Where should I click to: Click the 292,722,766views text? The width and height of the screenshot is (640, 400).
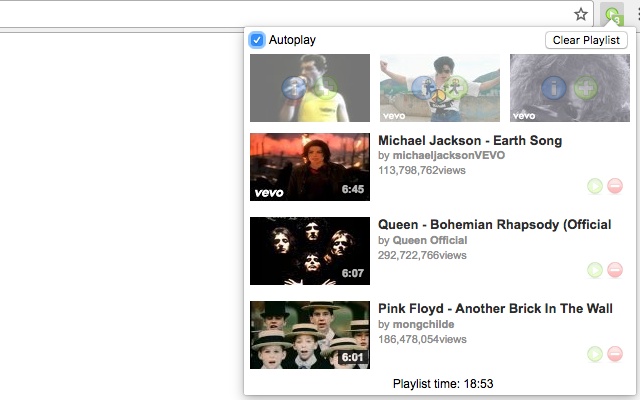pyautogui.click(x=422, y=255)
